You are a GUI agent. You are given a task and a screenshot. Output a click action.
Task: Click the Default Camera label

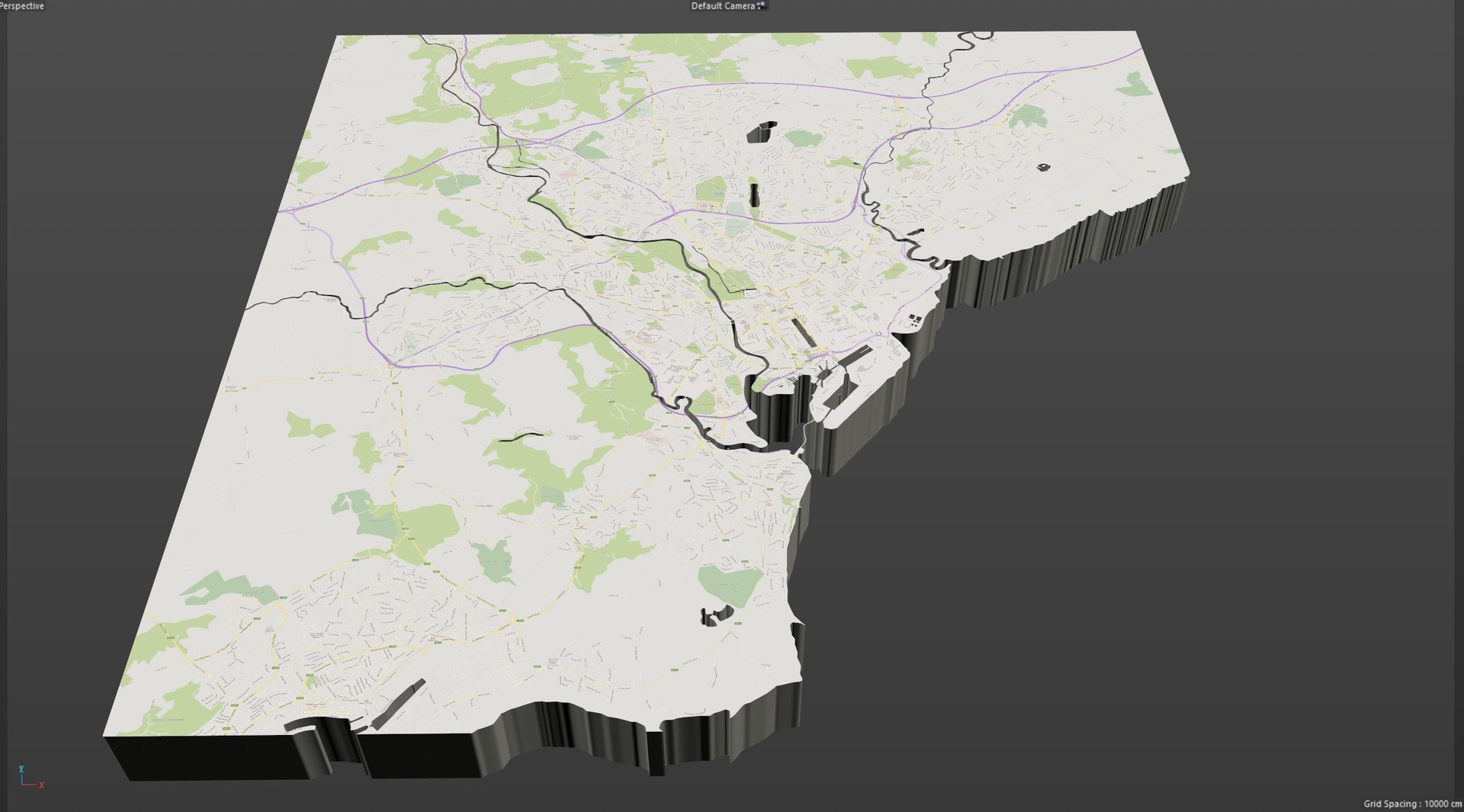pos(723,5)
